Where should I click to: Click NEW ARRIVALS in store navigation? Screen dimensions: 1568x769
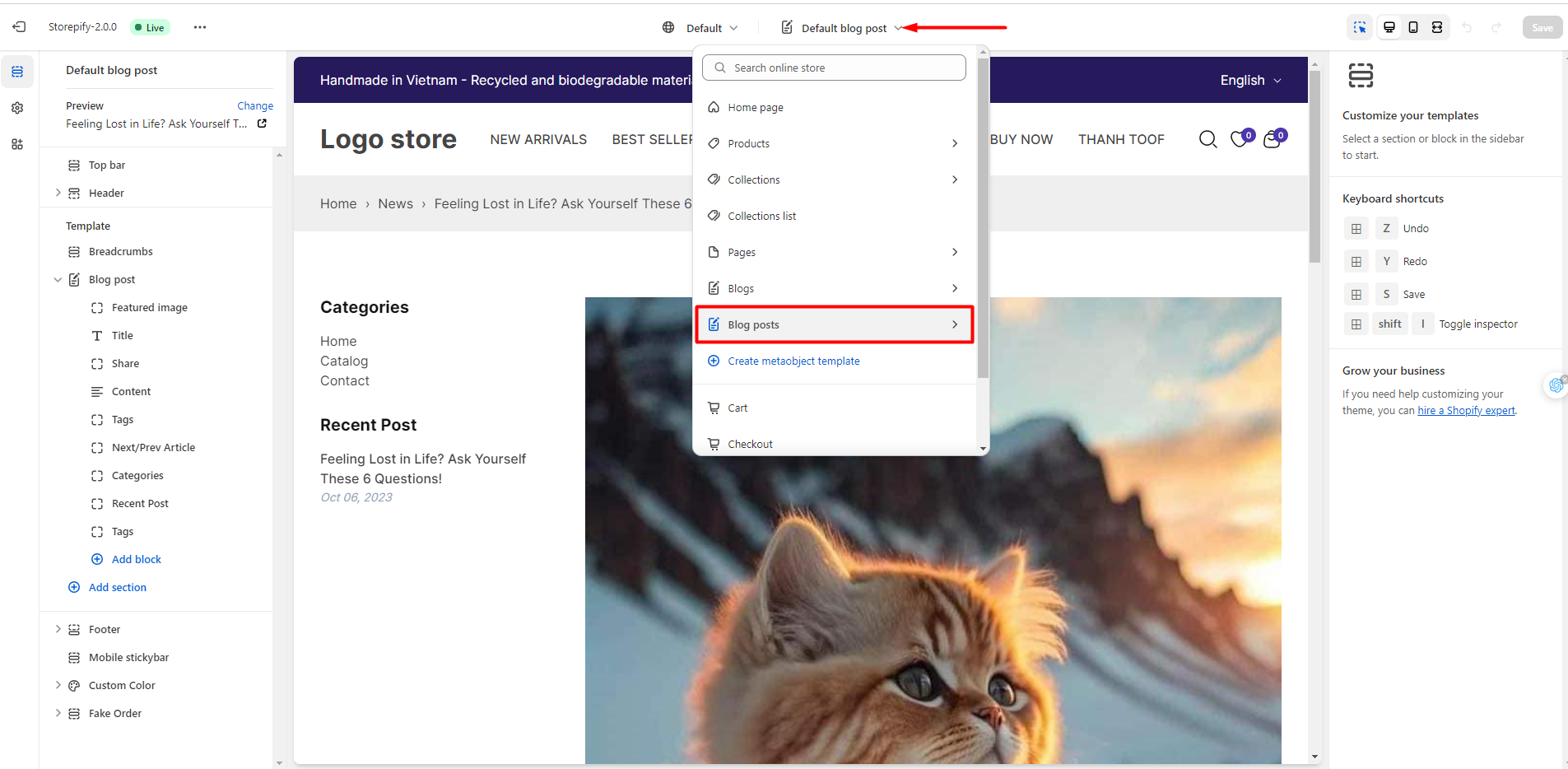click(x=538, y=139)
